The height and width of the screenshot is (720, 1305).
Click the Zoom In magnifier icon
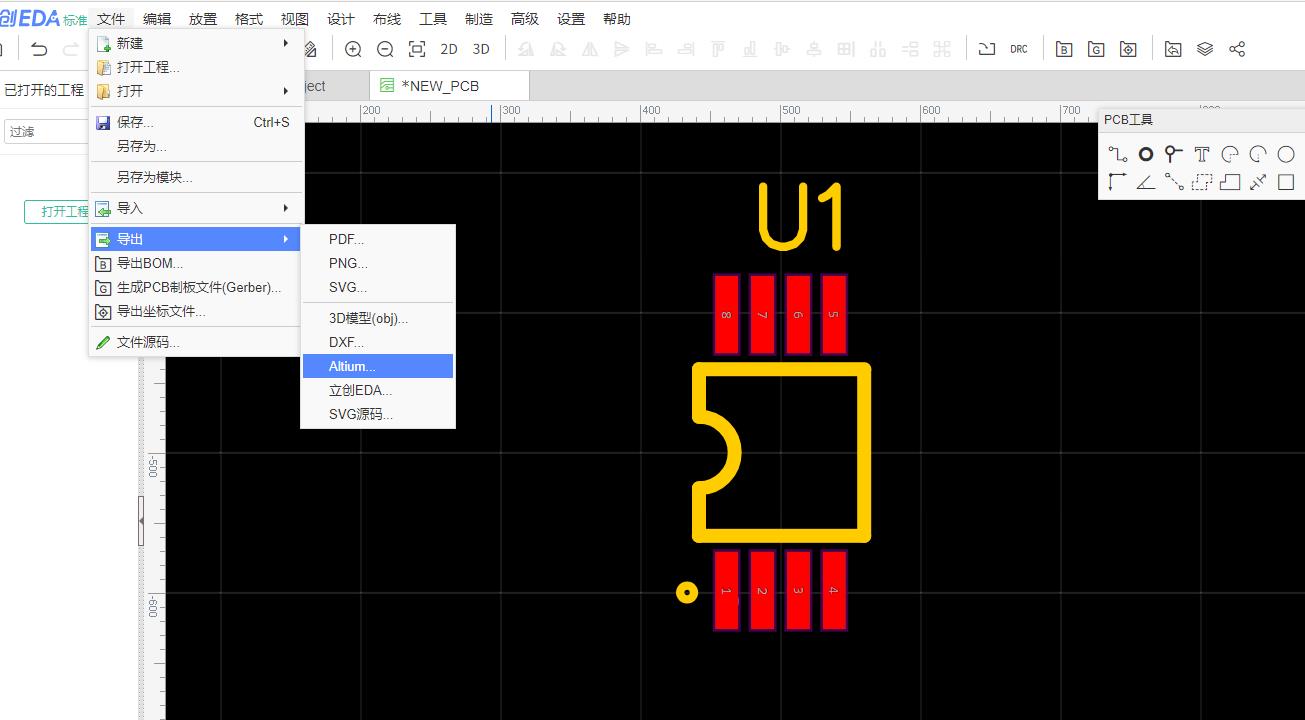tap(353, 49)
